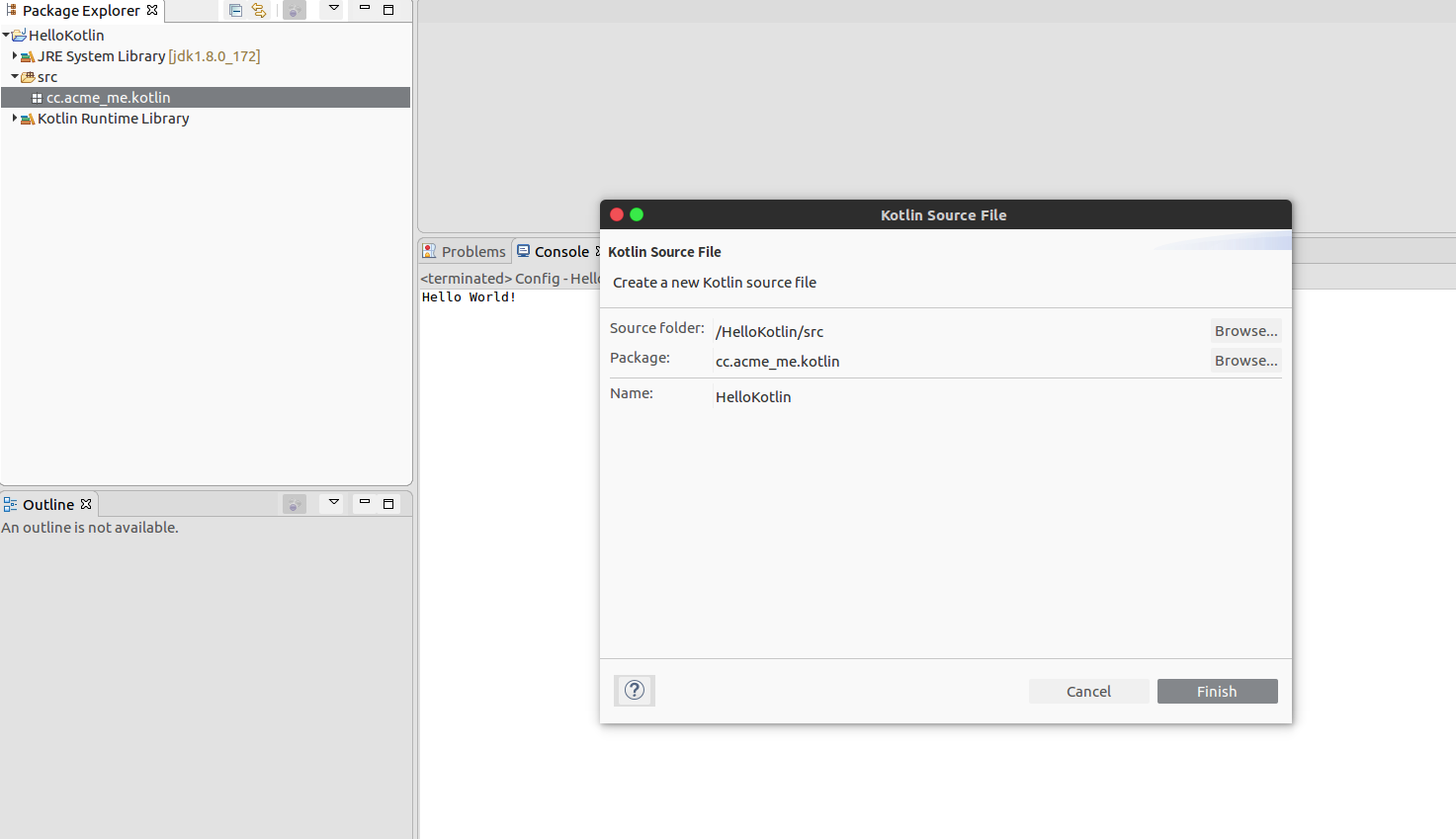Select the Outline tab
This screenshot has width=1456, height=839.
[48, 505]
